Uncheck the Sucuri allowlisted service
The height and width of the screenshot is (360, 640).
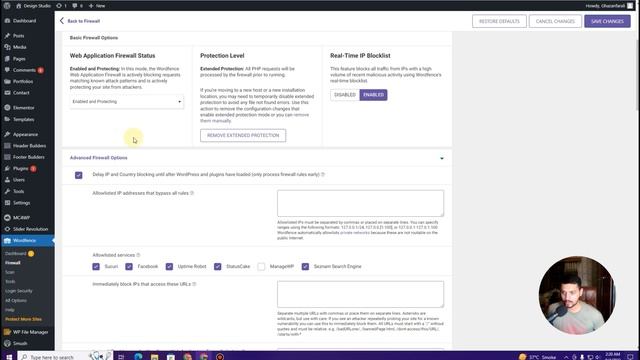pos(96,267)
